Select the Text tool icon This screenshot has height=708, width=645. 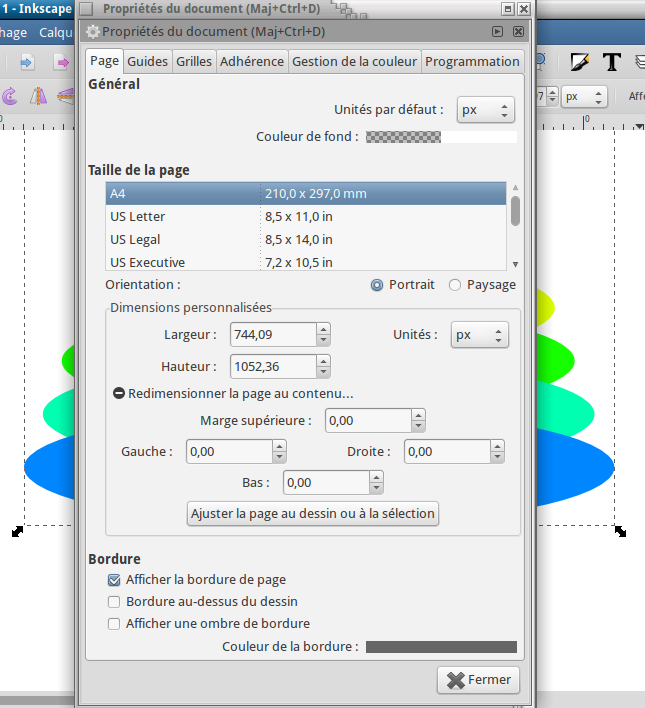(x=612, y=62)
